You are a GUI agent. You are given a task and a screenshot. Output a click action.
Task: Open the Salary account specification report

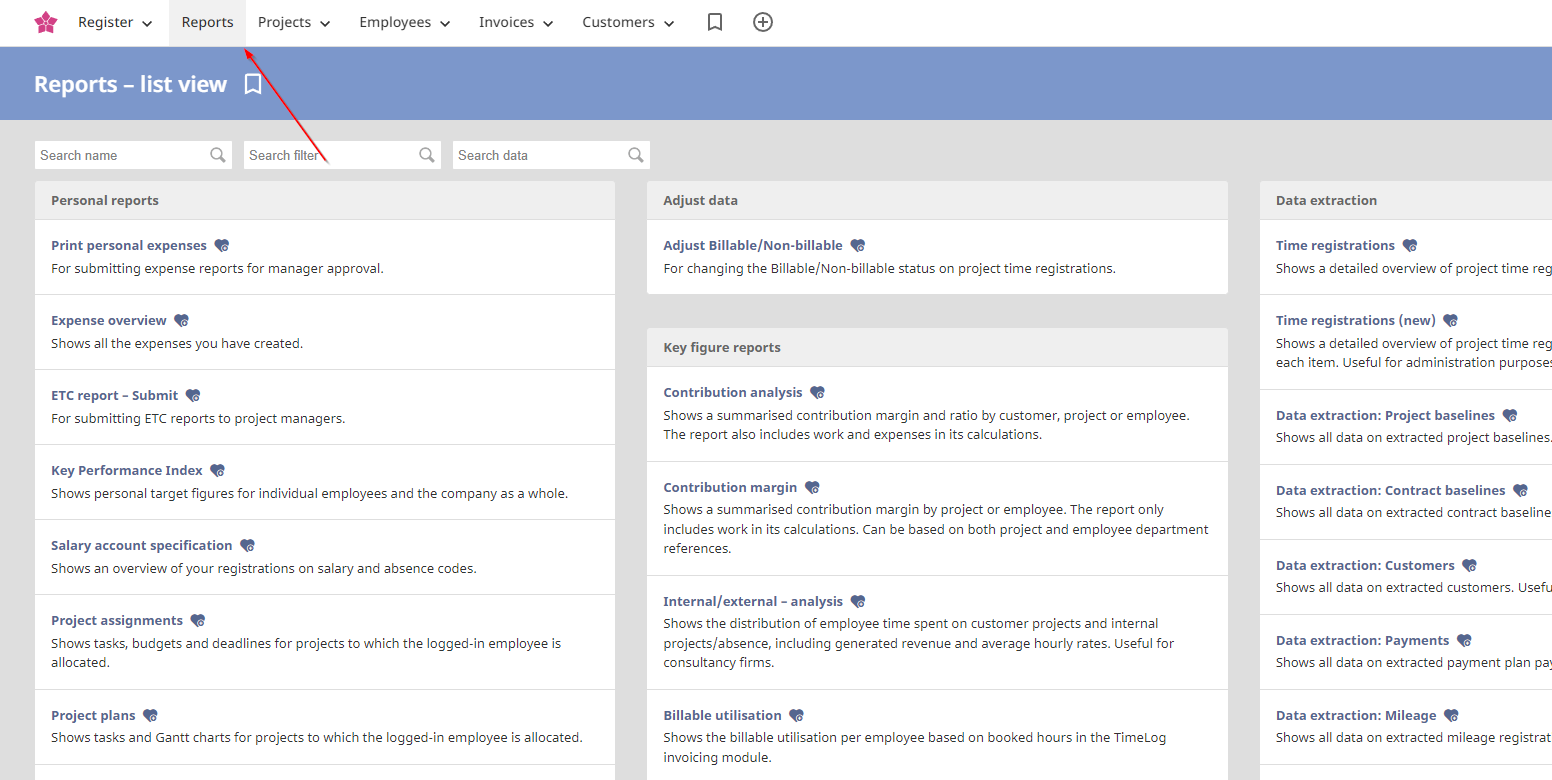[x=141, y=545]
